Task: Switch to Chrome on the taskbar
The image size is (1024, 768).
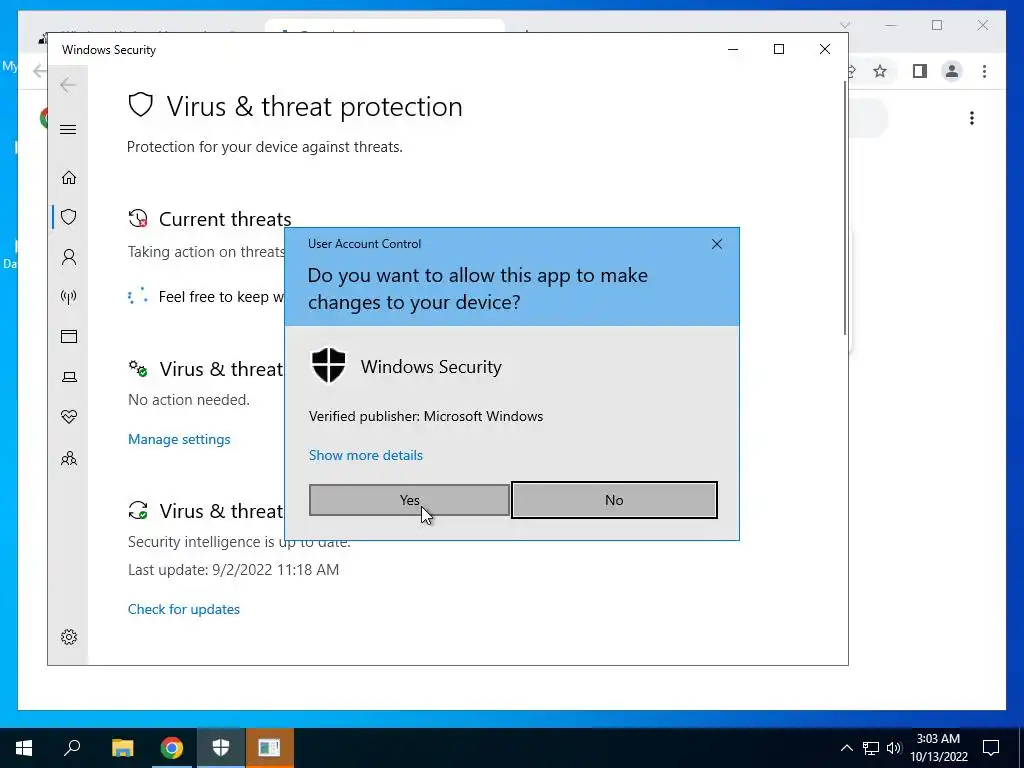Action: tap(172, 748)
